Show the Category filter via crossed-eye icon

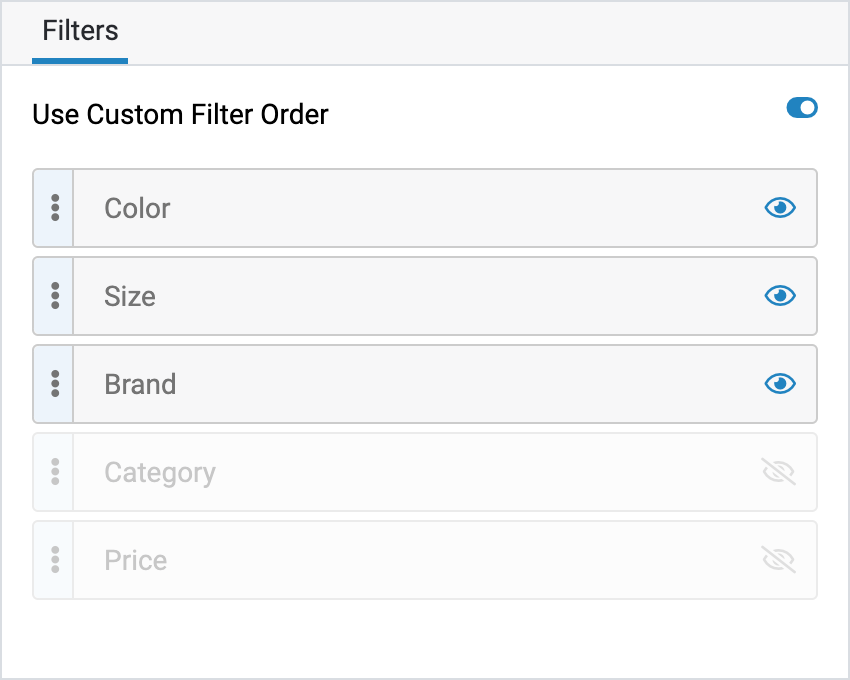tap(779, 472)
